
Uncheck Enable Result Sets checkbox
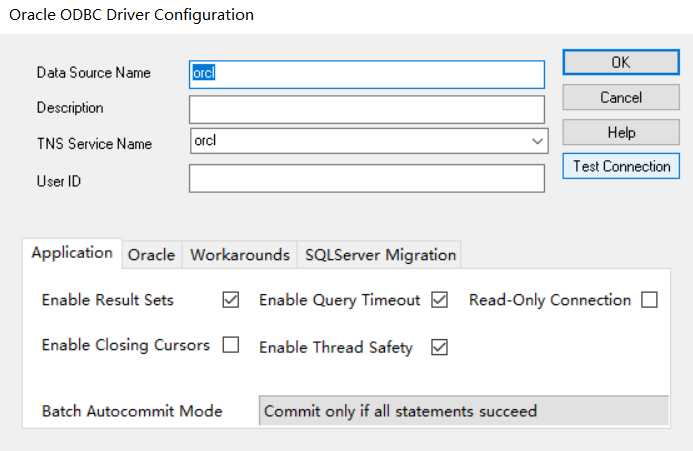(x=231, y=299)
